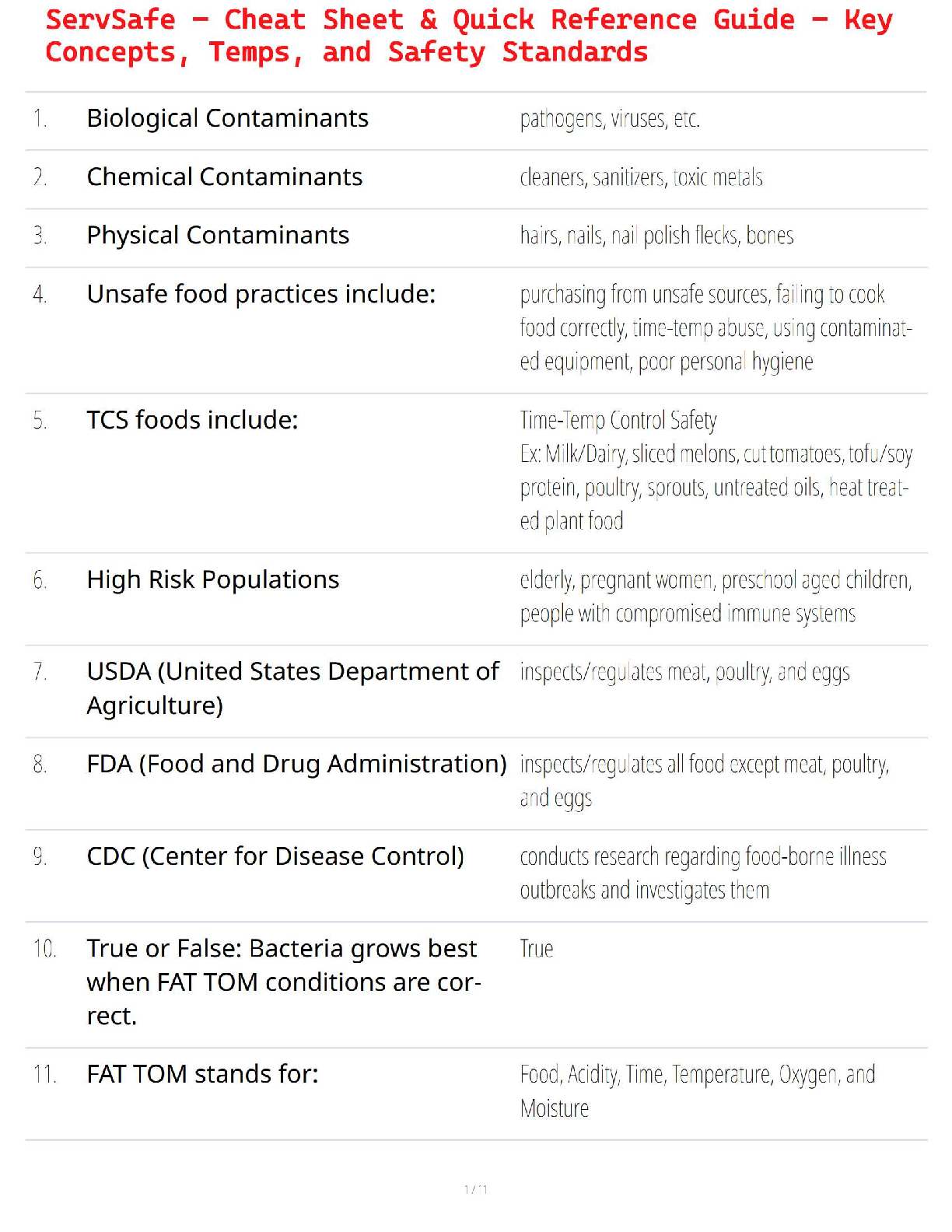952x1232 pixels.
Task: Click the 'High Risk Populations' term
Action: click(x=212, y=580)
